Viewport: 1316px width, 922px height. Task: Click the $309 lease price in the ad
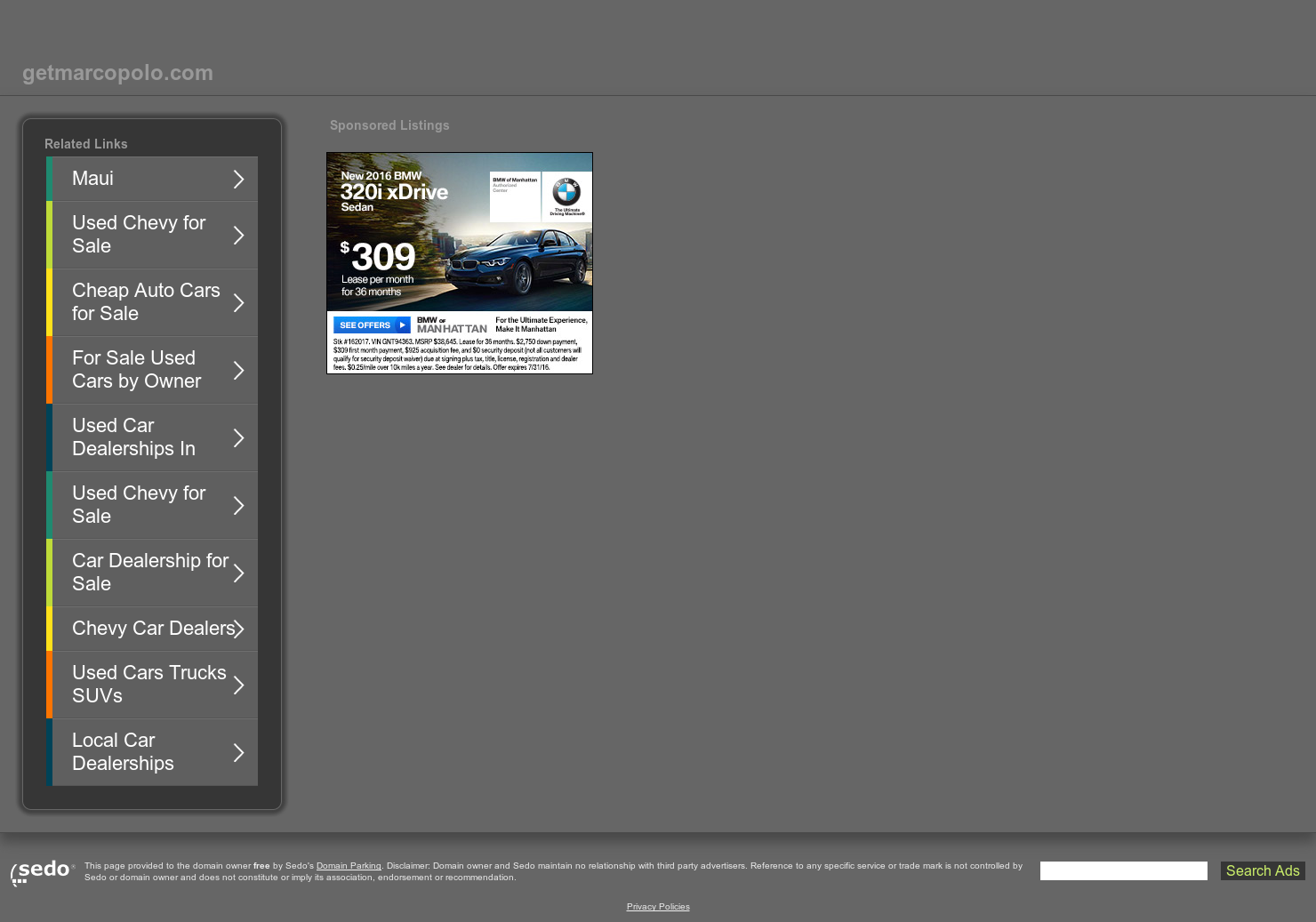378,257
